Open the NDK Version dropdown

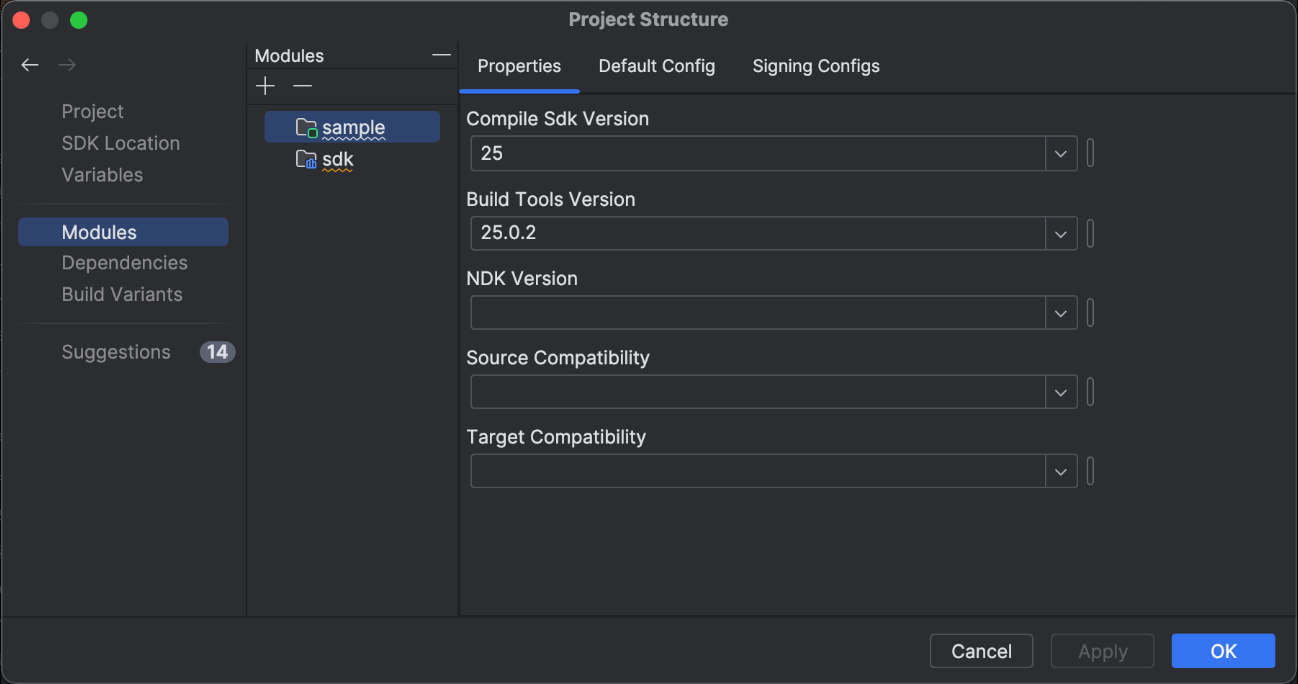[x=1061, y=313]
